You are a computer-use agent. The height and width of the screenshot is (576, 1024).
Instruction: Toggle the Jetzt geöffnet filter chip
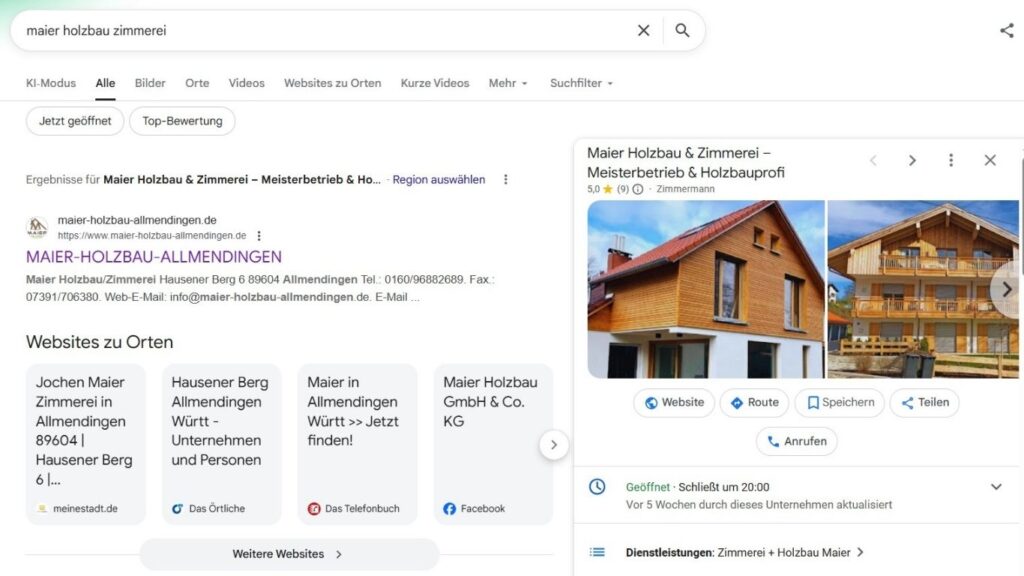(75, 121)
